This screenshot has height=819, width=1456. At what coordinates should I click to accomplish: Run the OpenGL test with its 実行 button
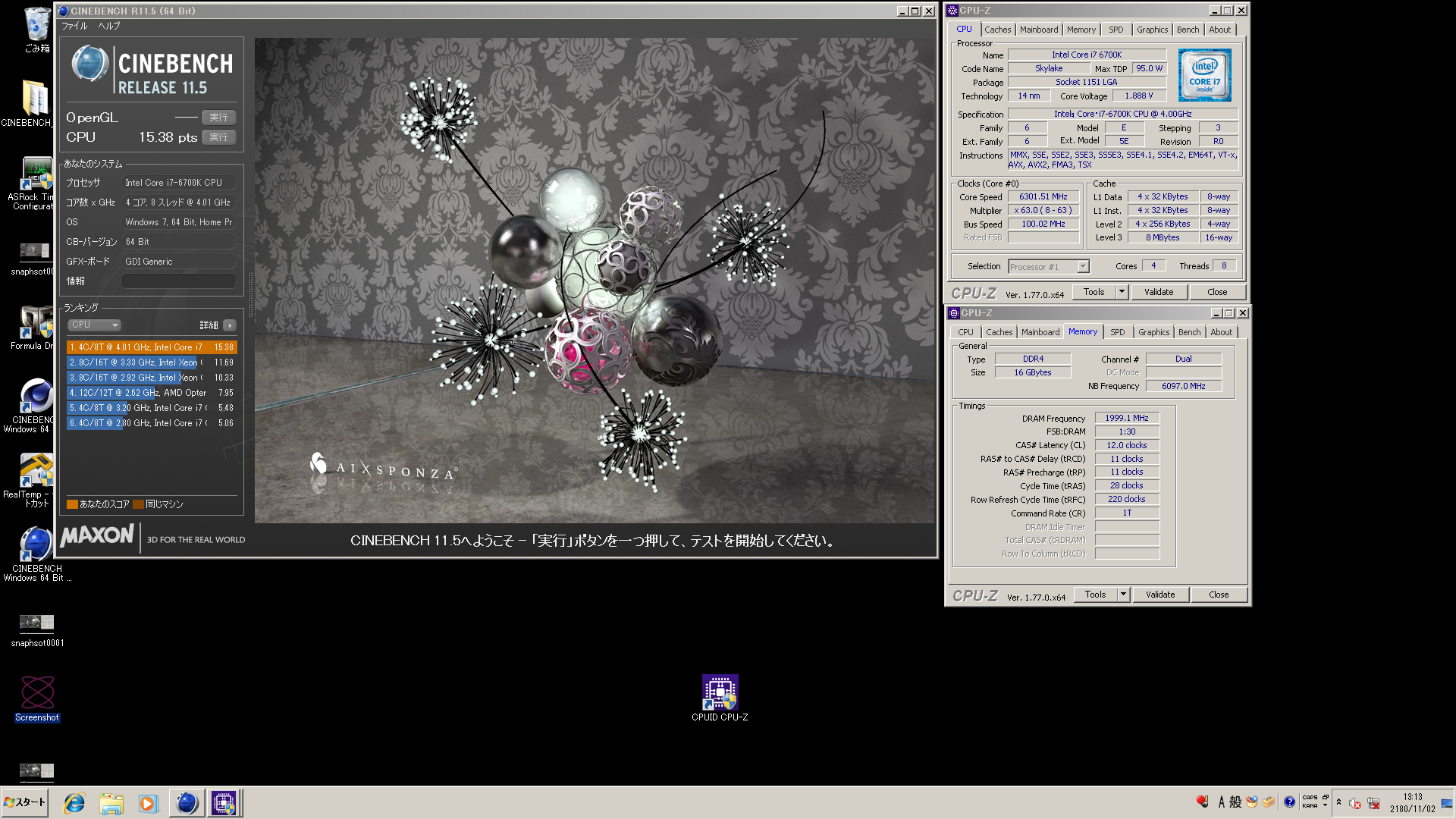pyautogui.click(x=218, y=118)
